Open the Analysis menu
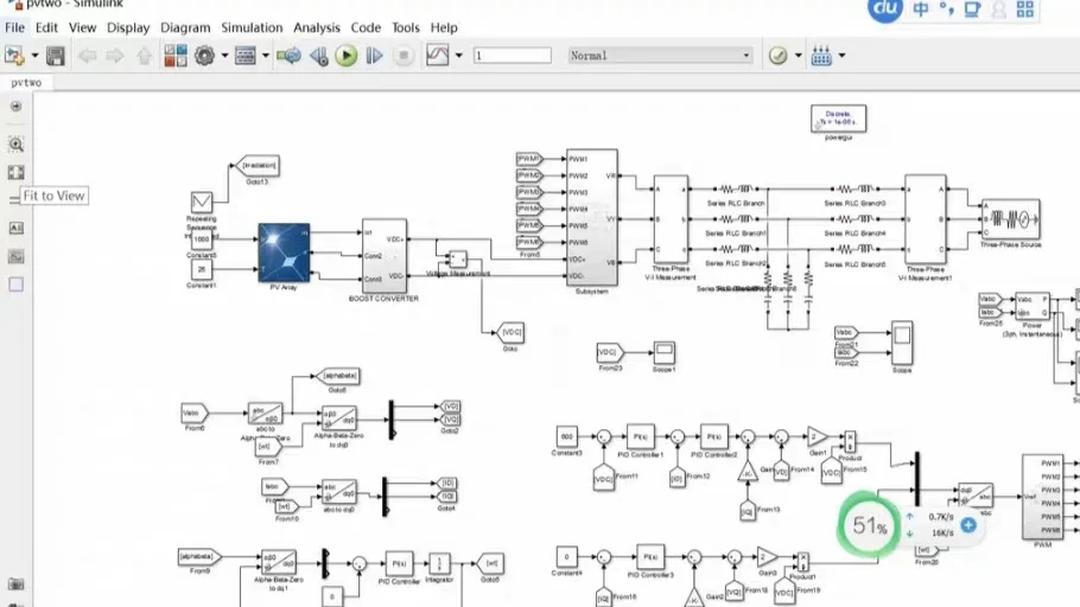Image resolution: width=1080 pixels, height=607 pixels. [x=317, y=28]
